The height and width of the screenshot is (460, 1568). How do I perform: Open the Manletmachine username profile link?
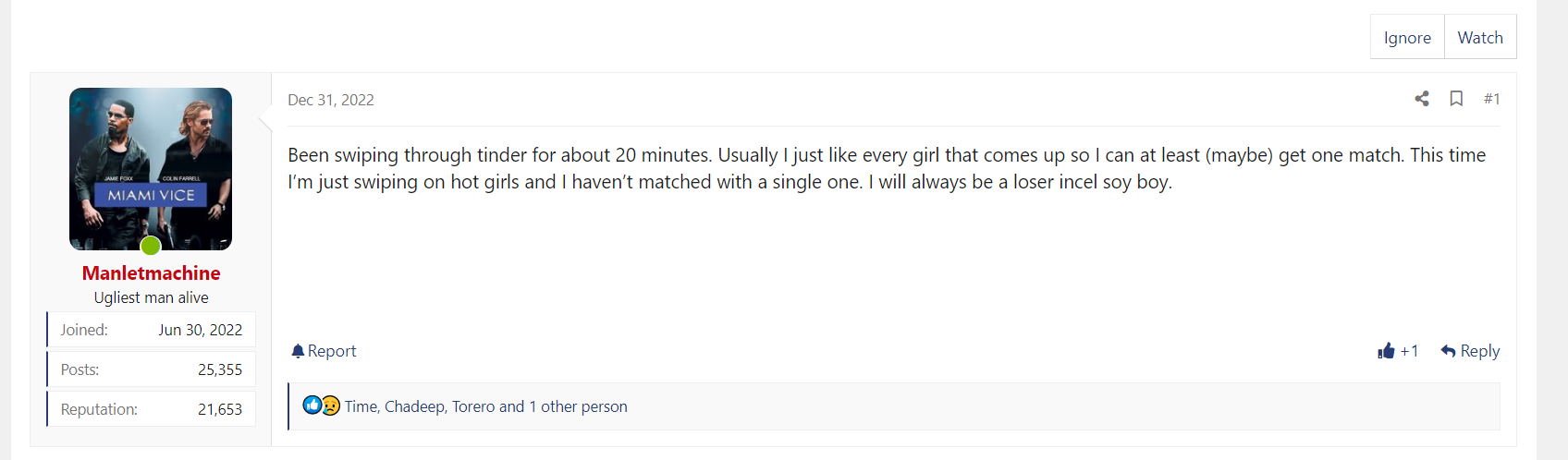click(x=151, y=273)
